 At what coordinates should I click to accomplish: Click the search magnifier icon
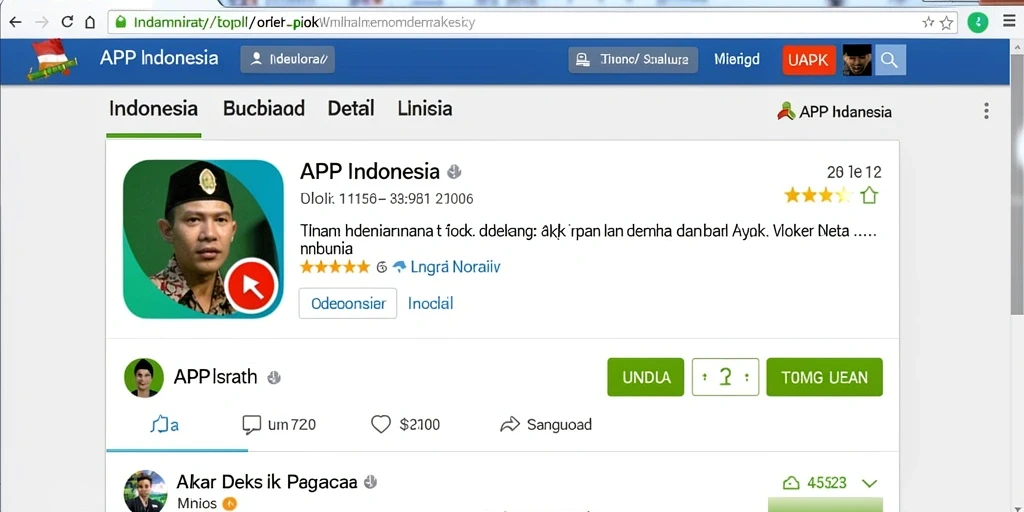(x=890, y=60)
